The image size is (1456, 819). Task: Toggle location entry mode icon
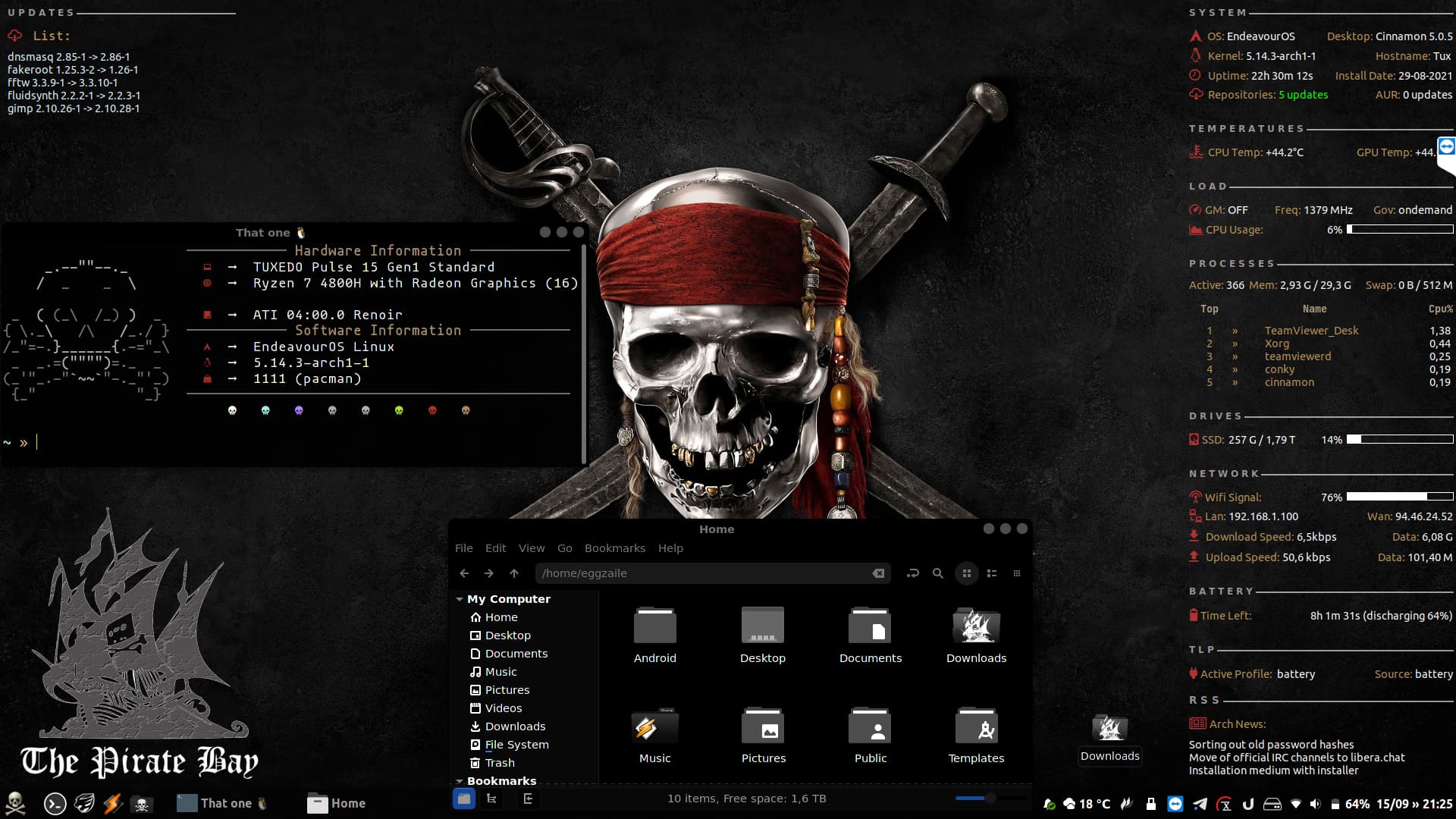coord(912,573)
